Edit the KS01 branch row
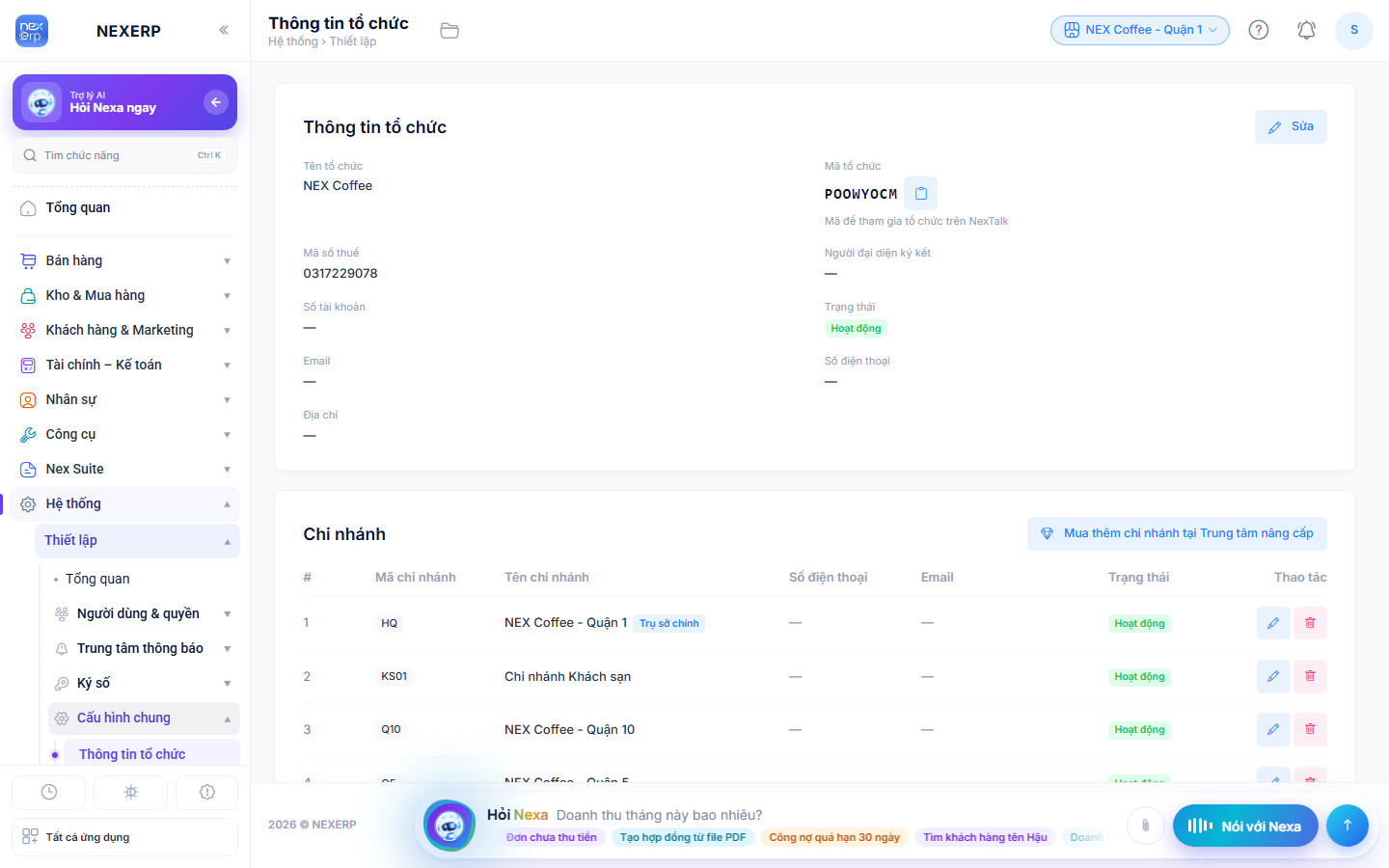This screenshot has width=1389, height=868. 1273,676
